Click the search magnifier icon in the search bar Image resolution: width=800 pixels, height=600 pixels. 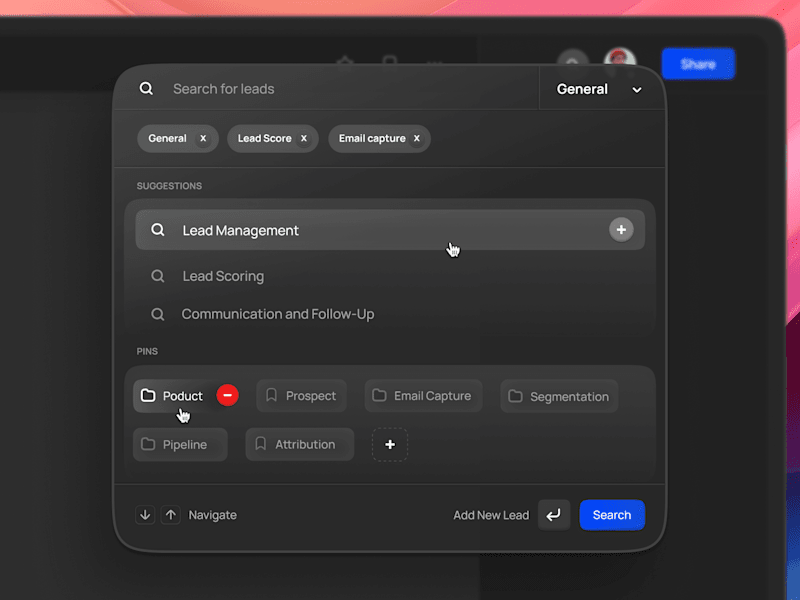(x=146, y=89)
